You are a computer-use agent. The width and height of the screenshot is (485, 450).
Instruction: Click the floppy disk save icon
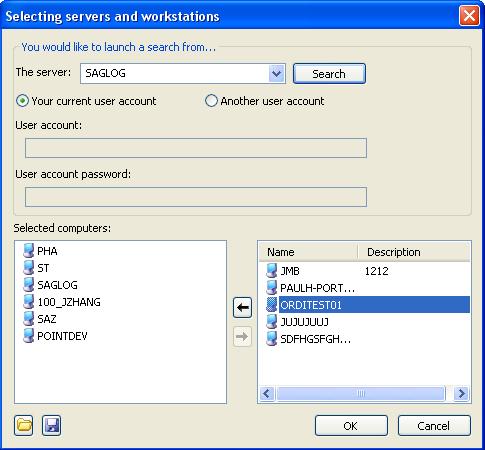point(52,425)
